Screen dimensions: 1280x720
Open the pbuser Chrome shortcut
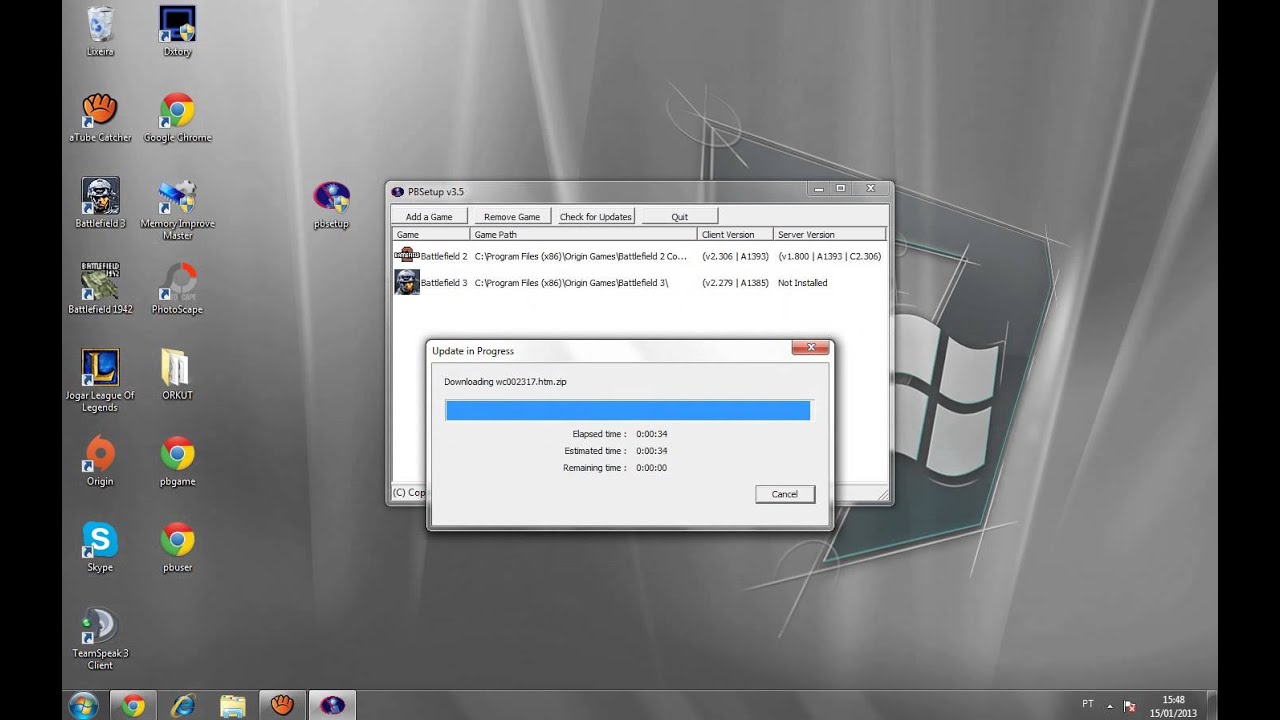177,547
